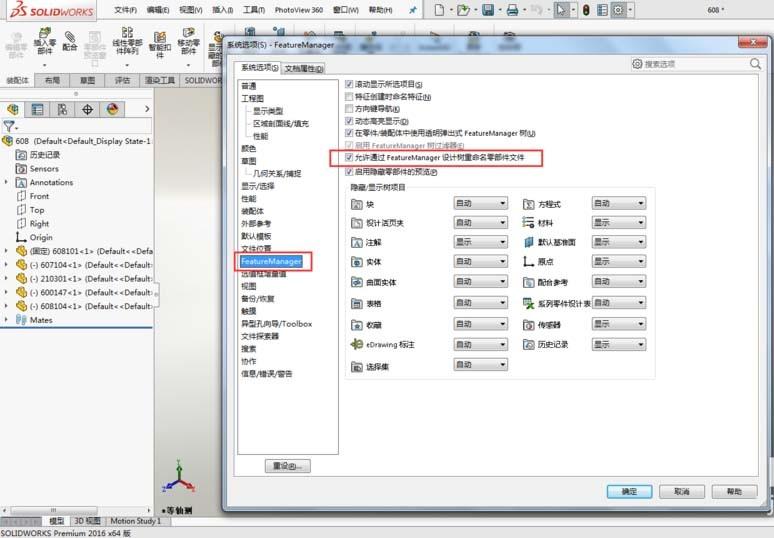Open the Annotations (注解) visibility dropdown

pos(480,242)
